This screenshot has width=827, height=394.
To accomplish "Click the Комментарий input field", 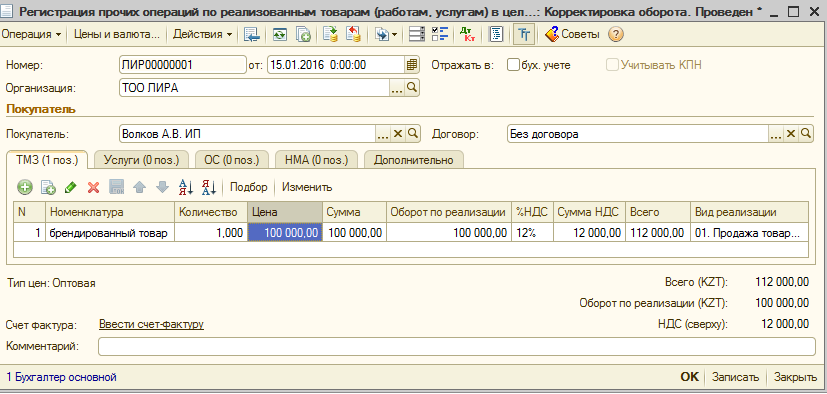I will [x=457, y=347].
